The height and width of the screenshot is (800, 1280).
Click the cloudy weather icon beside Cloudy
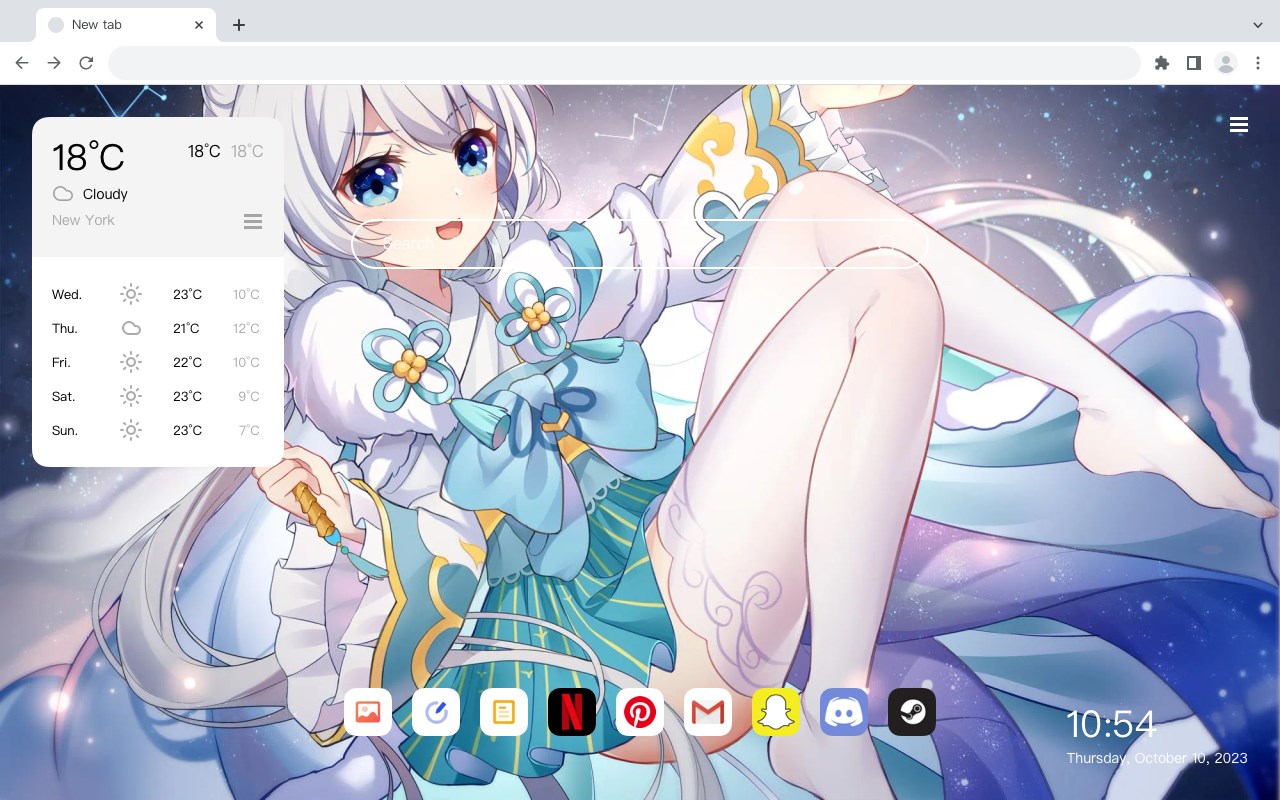63,194
